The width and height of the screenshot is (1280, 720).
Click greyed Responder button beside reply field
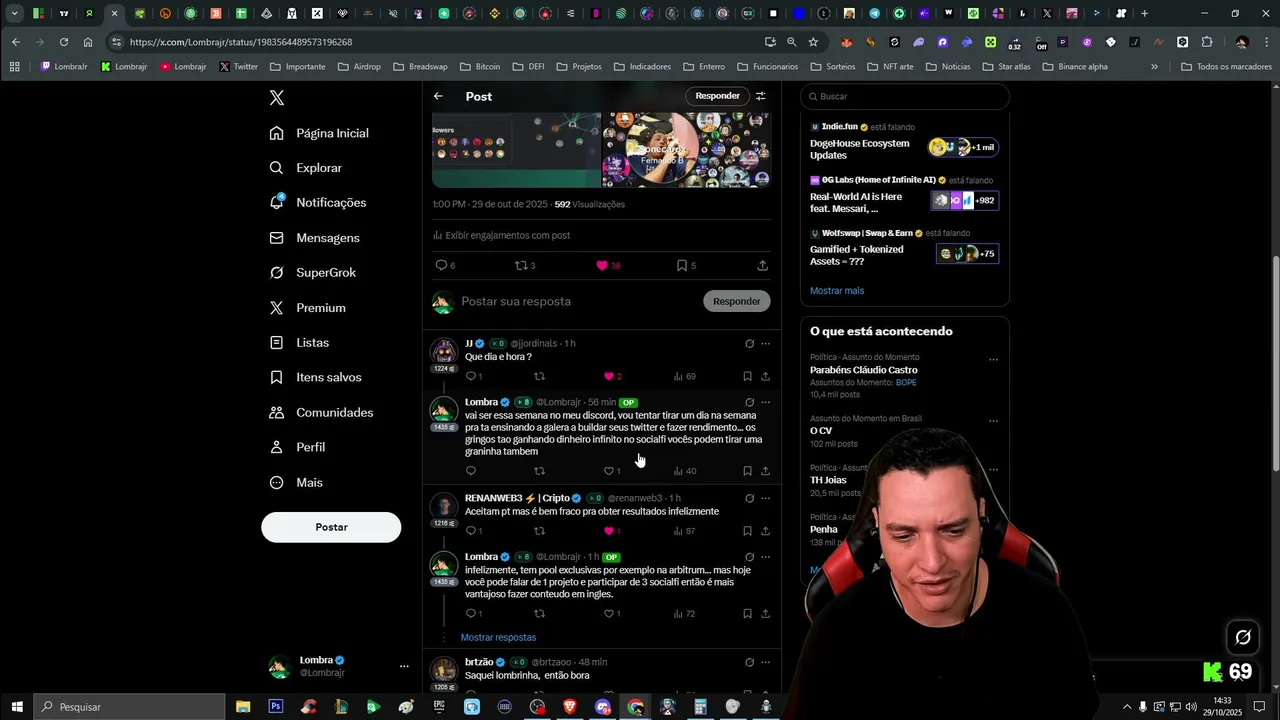pyautogui.click(x=737, y=301)
